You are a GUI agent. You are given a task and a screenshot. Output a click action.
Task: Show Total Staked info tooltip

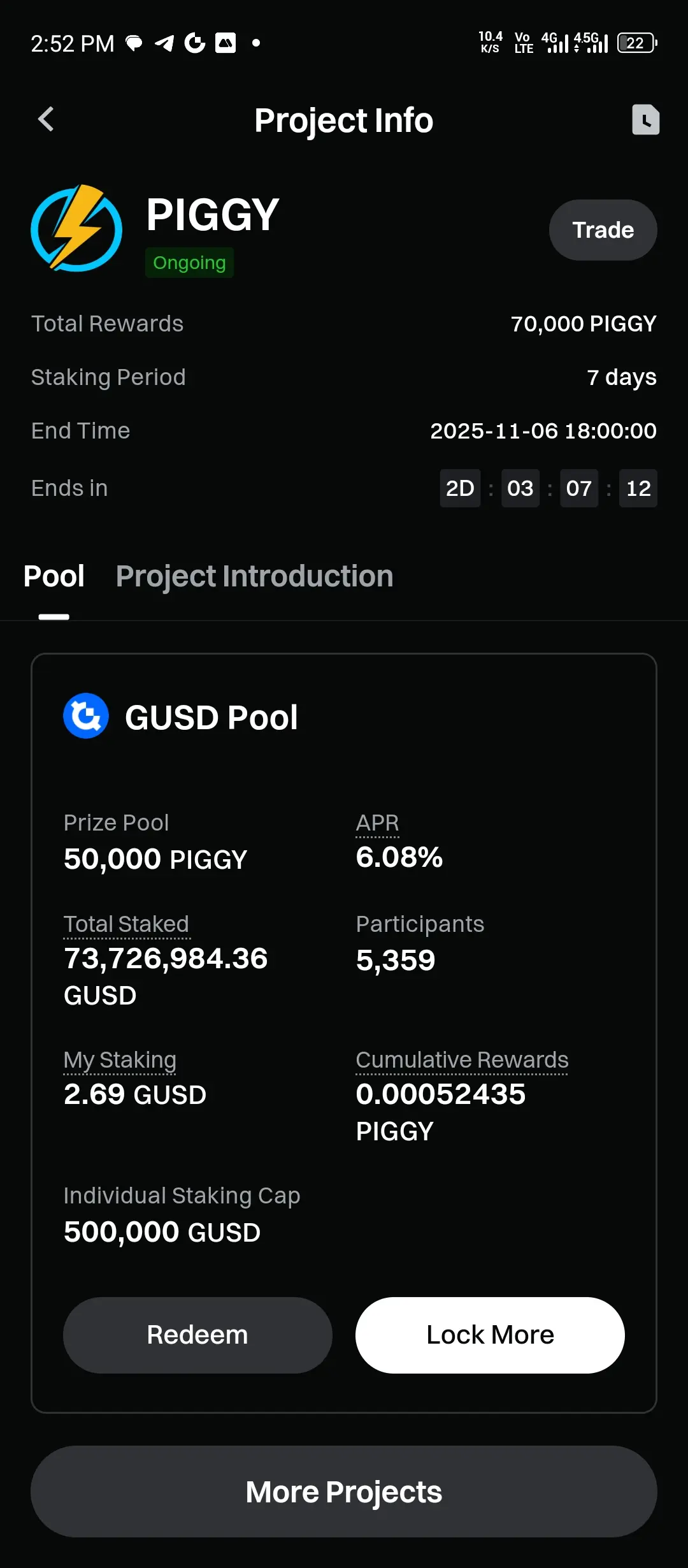pyautogui.click(x=126, y=924)
